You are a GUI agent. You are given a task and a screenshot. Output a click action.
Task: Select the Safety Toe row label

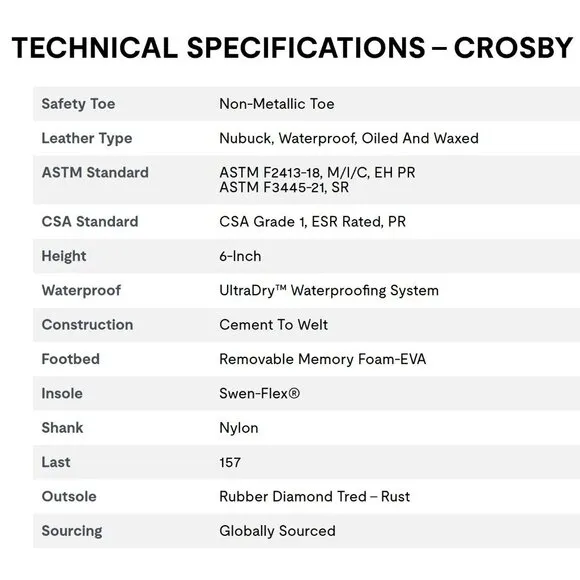(x=78, y=104)
